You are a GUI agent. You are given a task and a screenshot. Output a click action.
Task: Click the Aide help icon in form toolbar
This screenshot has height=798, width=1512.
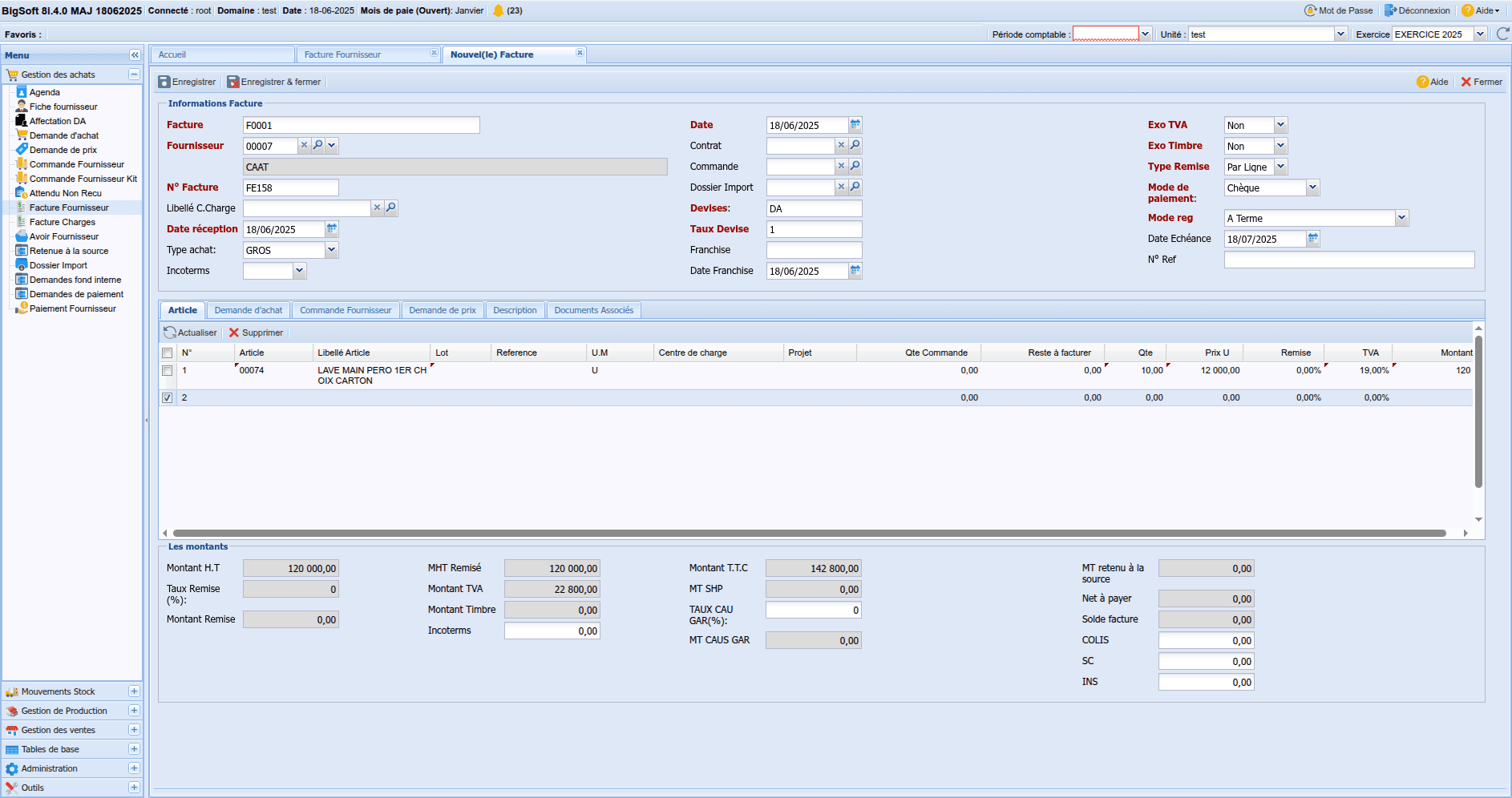pos(1433,82)
